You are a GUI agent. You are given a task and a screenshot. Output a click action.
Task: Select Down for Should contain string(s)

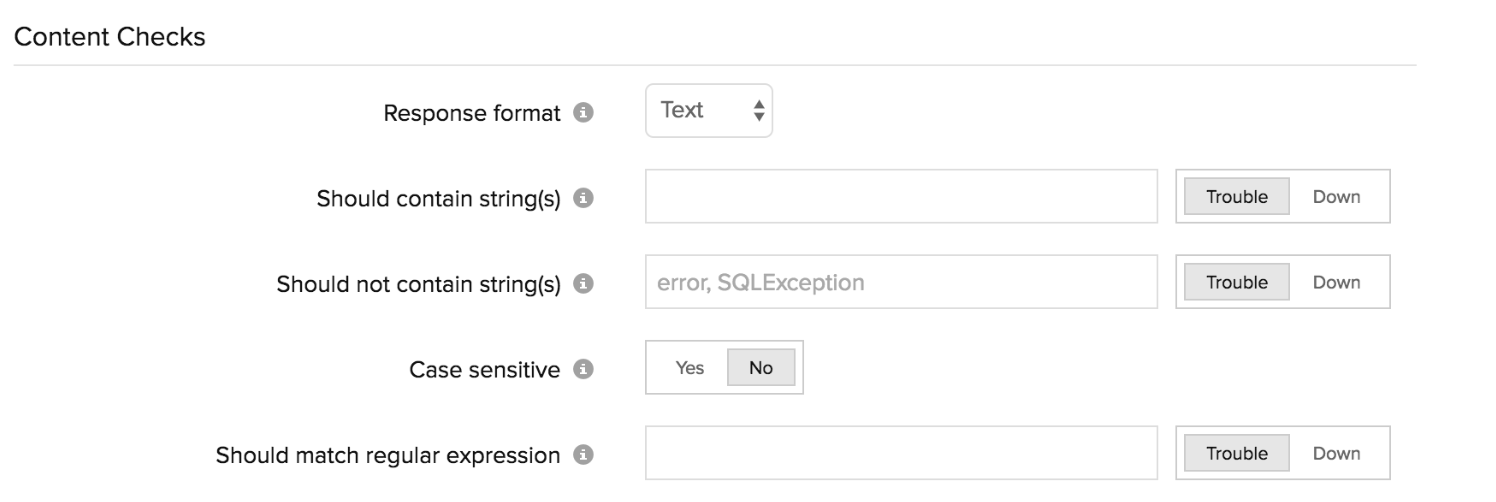[1336, 197]
